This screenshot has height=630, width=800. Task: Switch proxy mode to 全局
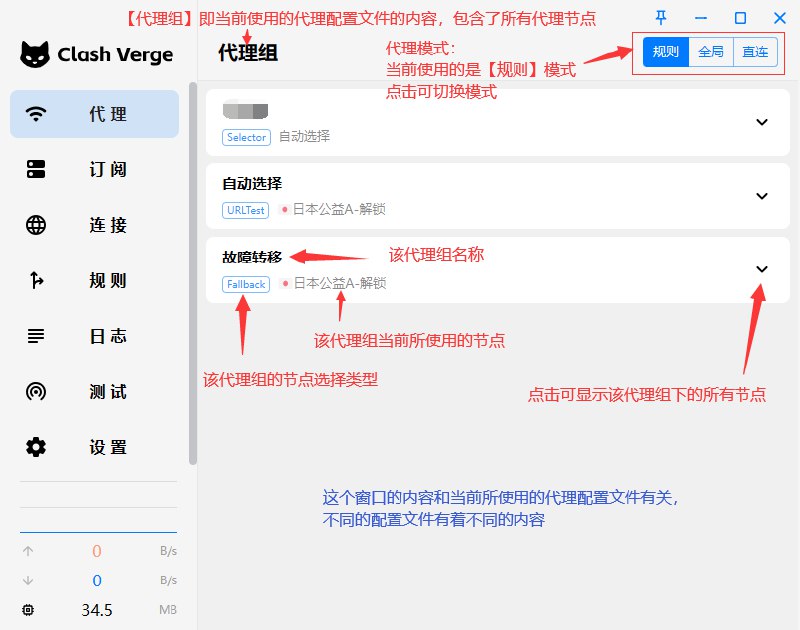point(711,52)
